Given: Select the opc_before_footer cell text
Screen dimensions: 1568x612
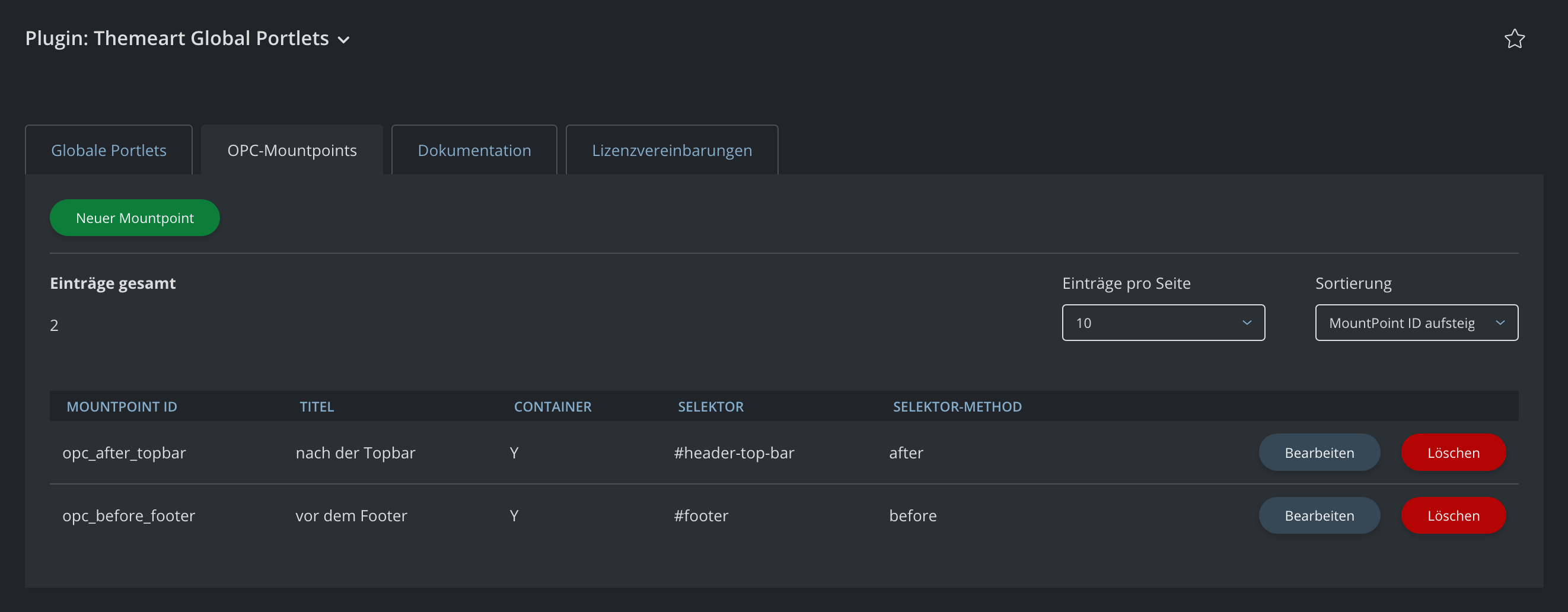Looking at the screenshot, I should pyautogui.click(x=129, y=516).
